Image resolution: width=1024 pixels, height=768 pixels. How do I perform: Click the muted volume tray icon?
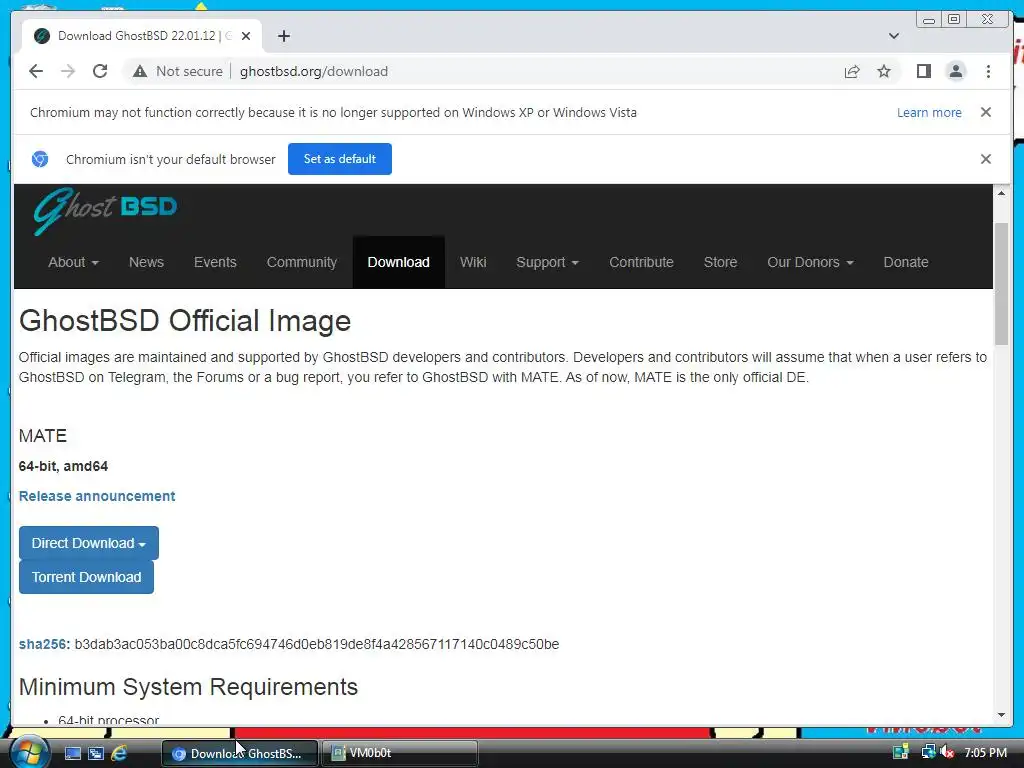click(946, 752)
